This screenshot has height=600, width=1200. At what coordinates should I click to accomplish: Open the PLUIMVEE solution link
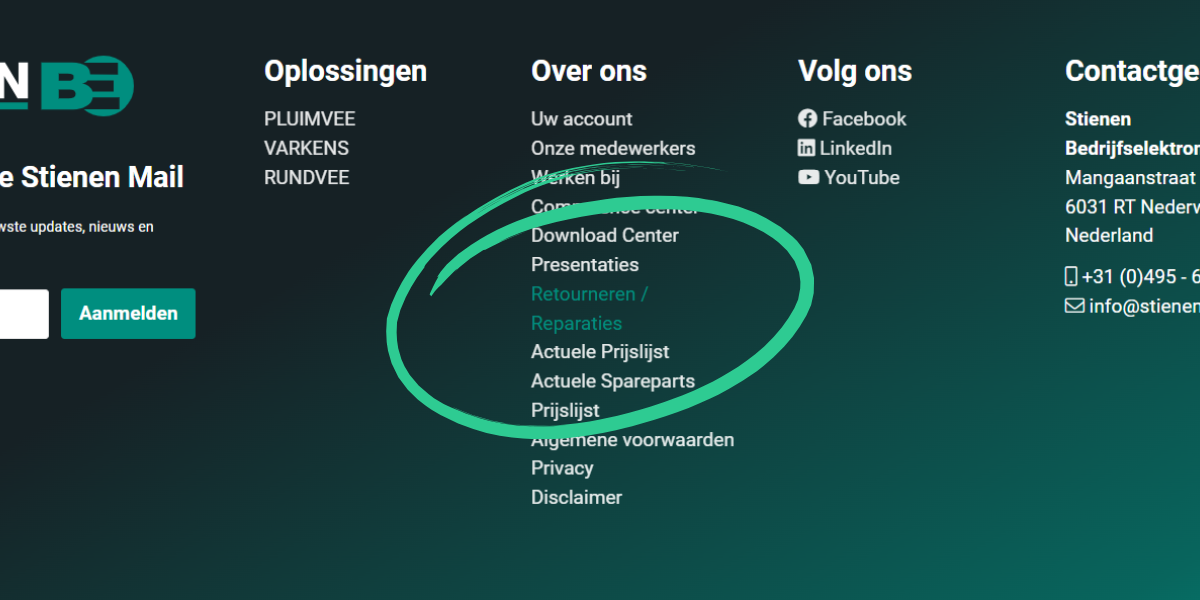pos(309,119)
